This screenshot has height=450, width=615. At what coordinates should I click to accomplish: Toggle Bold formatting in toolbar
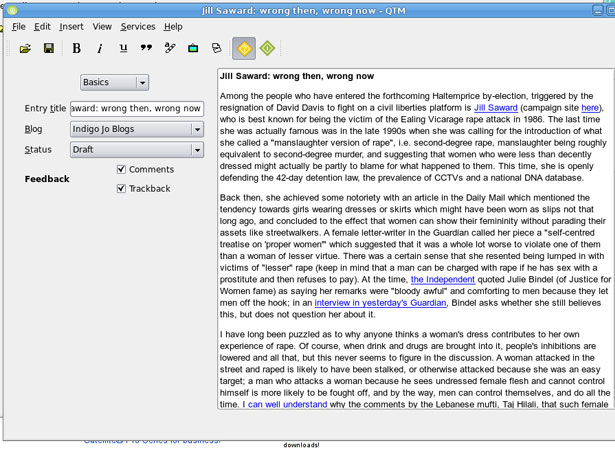[76, 48]
